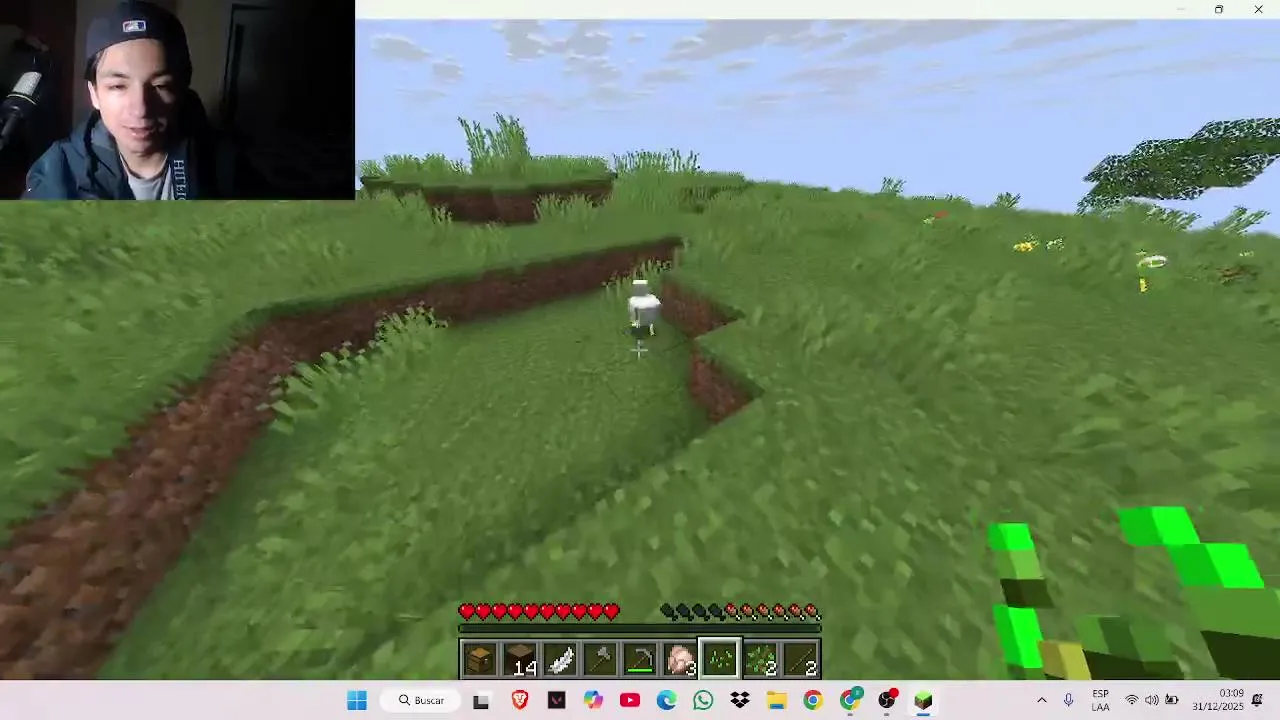1280x720 pixels.
Task: Select the grass item stack hotbar slot
Action: pyautogui.click(x=760, y=659)
